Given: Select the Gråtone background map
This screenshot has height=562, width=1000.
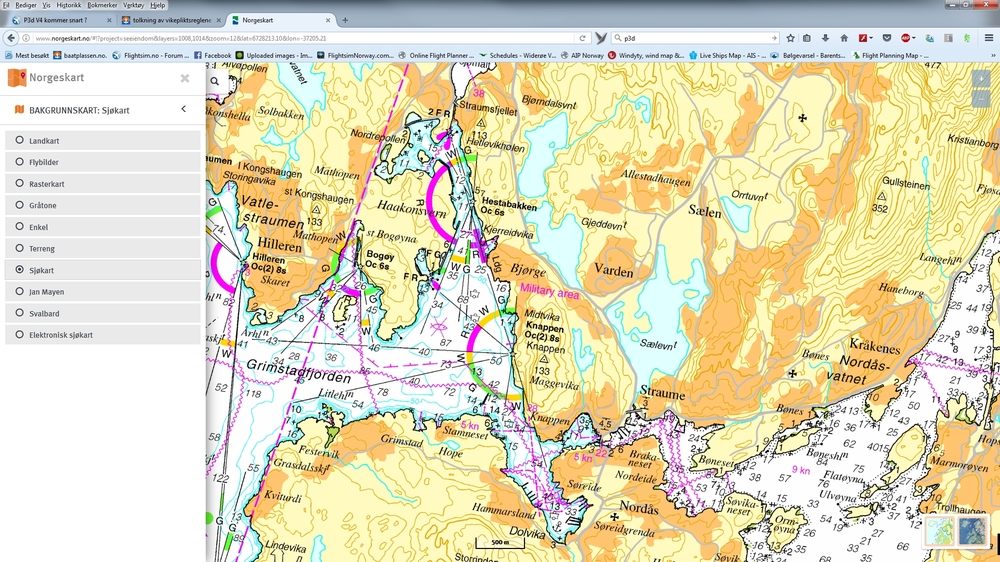Looking at the screenshot, I should [x=103, y=205].
